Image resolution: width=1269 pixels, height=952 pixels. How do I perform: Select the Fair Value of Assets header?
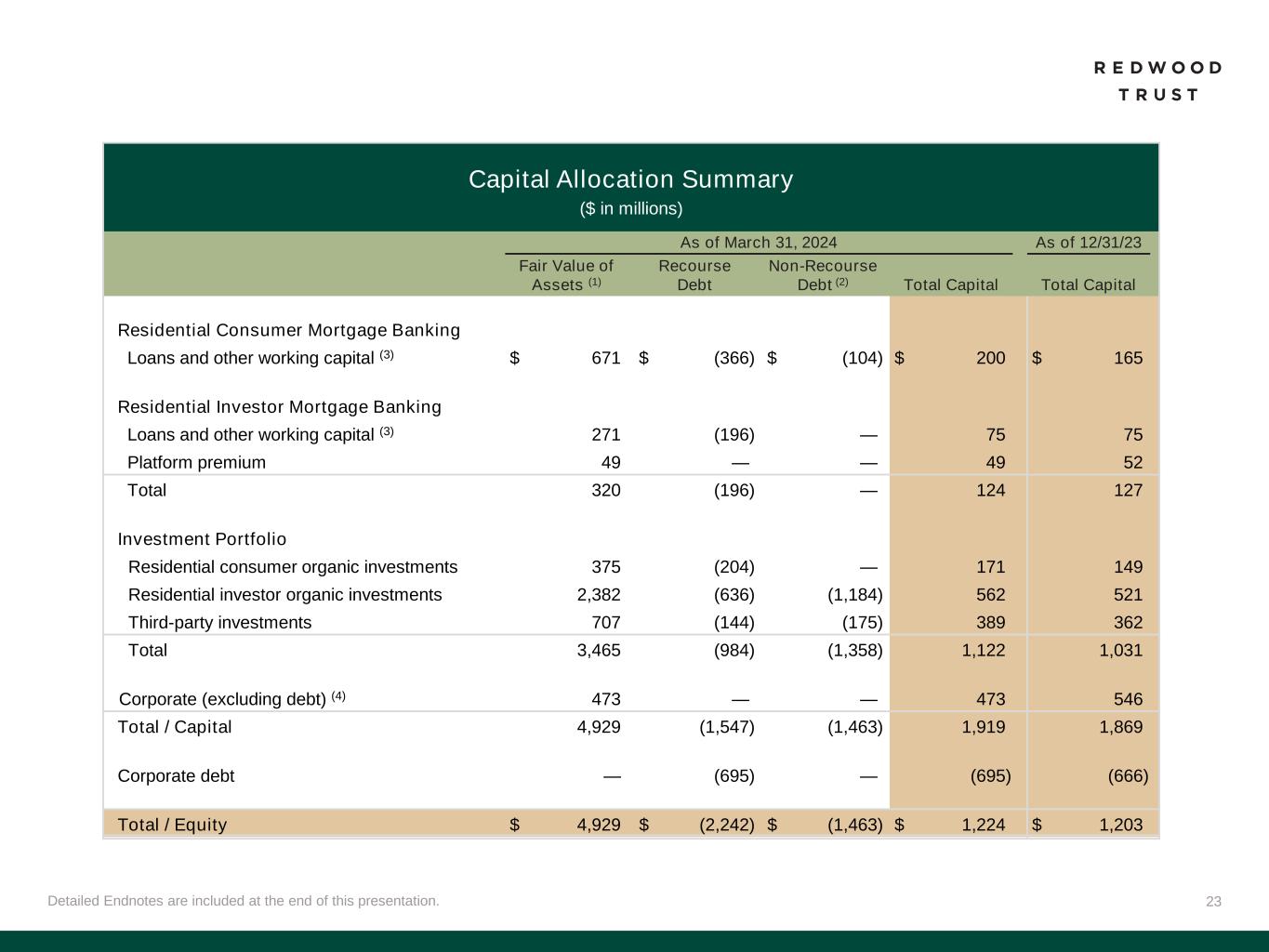click(566, 275)
